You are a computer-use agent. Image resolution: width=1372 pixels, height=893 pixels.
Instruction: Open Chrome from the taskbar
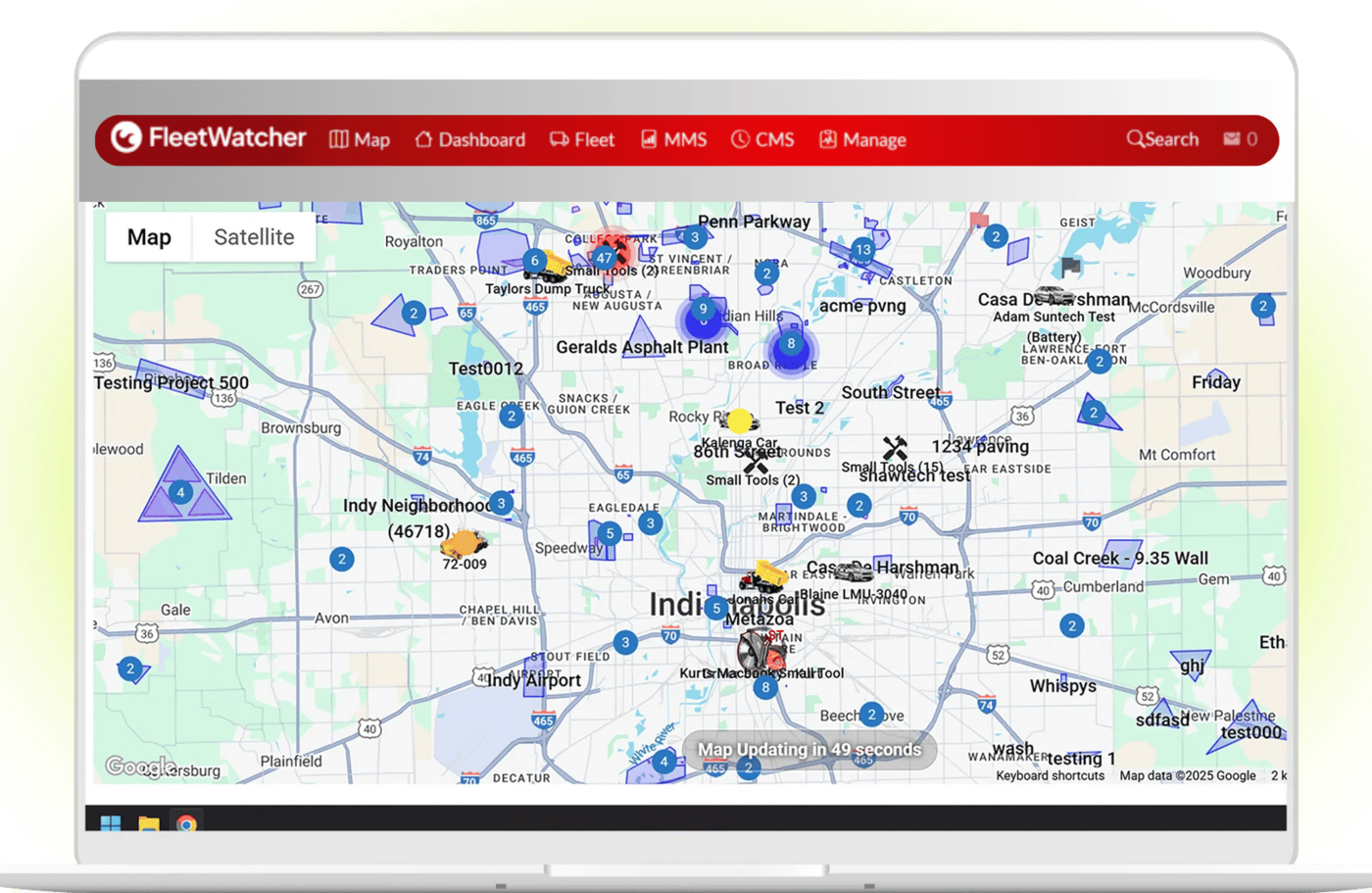click(186, 823)
